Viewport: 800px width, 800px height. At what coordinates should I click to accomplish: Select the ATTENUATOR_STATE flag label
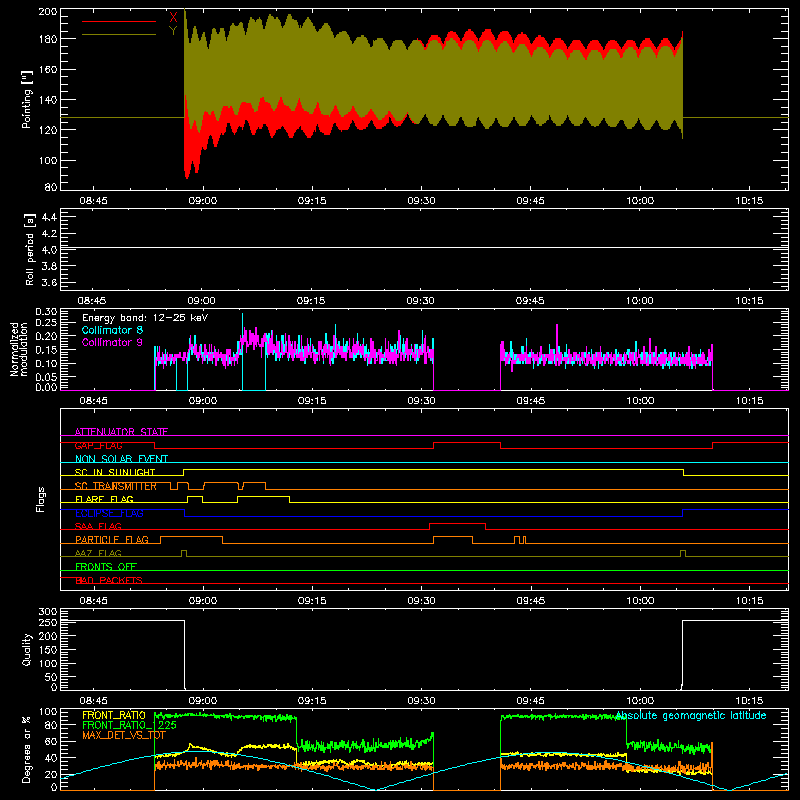(x=121, y=432)
